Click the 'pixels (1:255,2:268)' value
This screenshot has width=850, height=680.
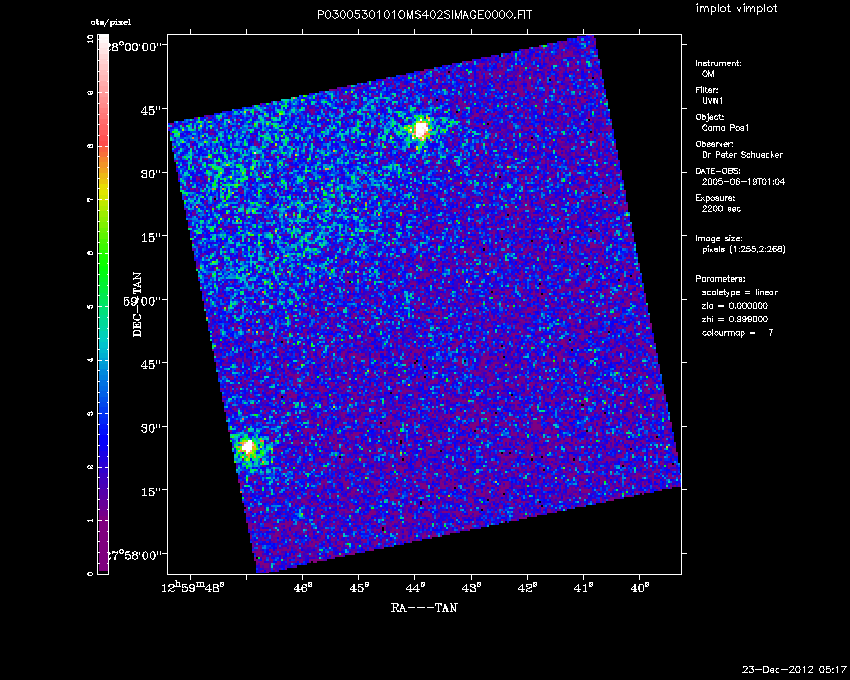(744, 249)
